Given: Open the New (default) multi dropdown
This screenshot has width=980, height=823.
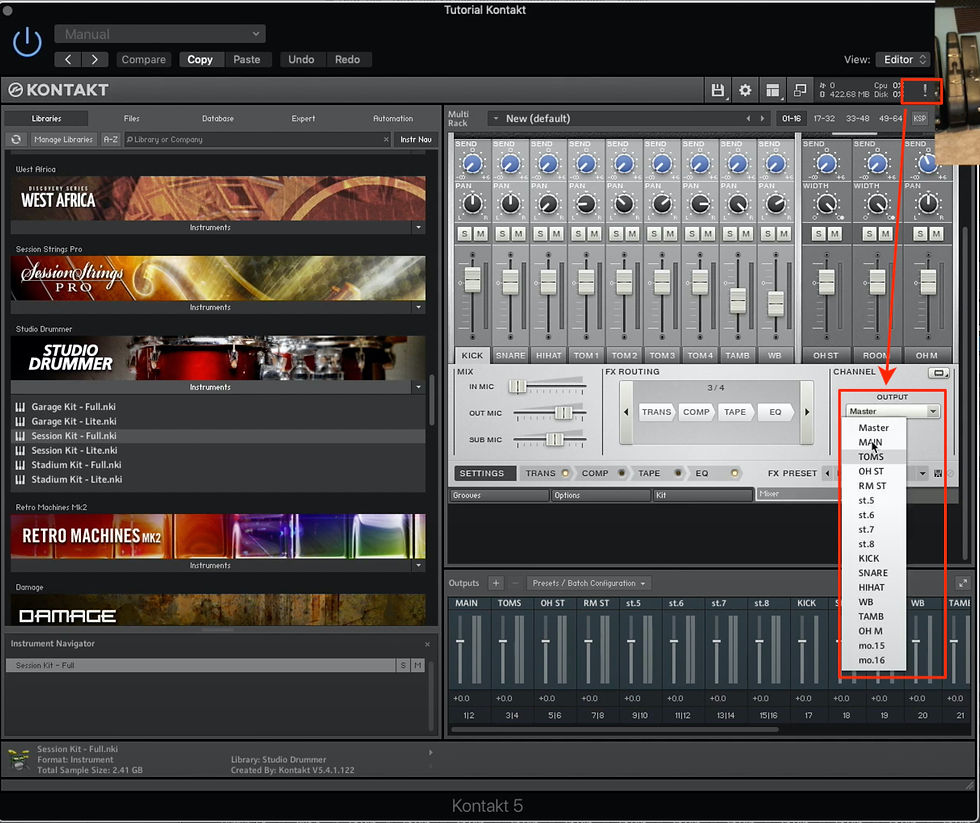Looking at the screenshot, I should [x=628, y=118].
